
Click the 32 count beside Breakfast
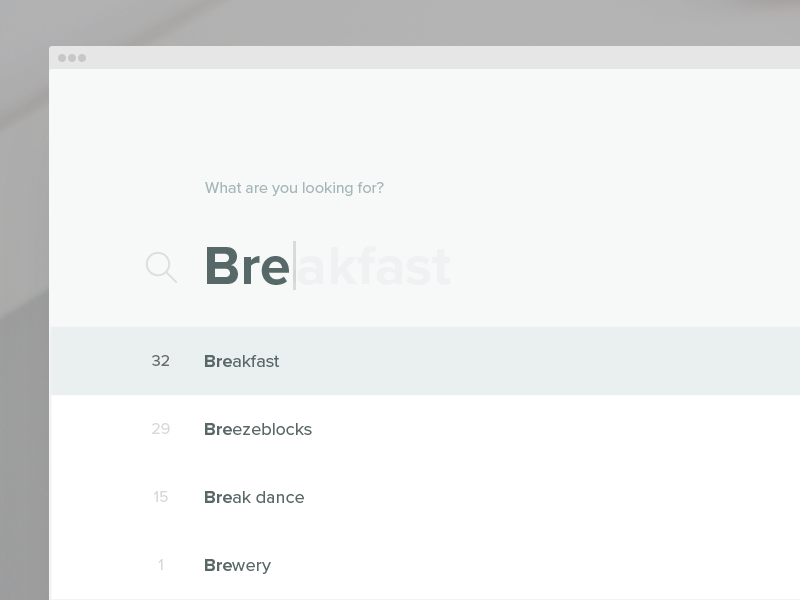(x=160, y=361)
